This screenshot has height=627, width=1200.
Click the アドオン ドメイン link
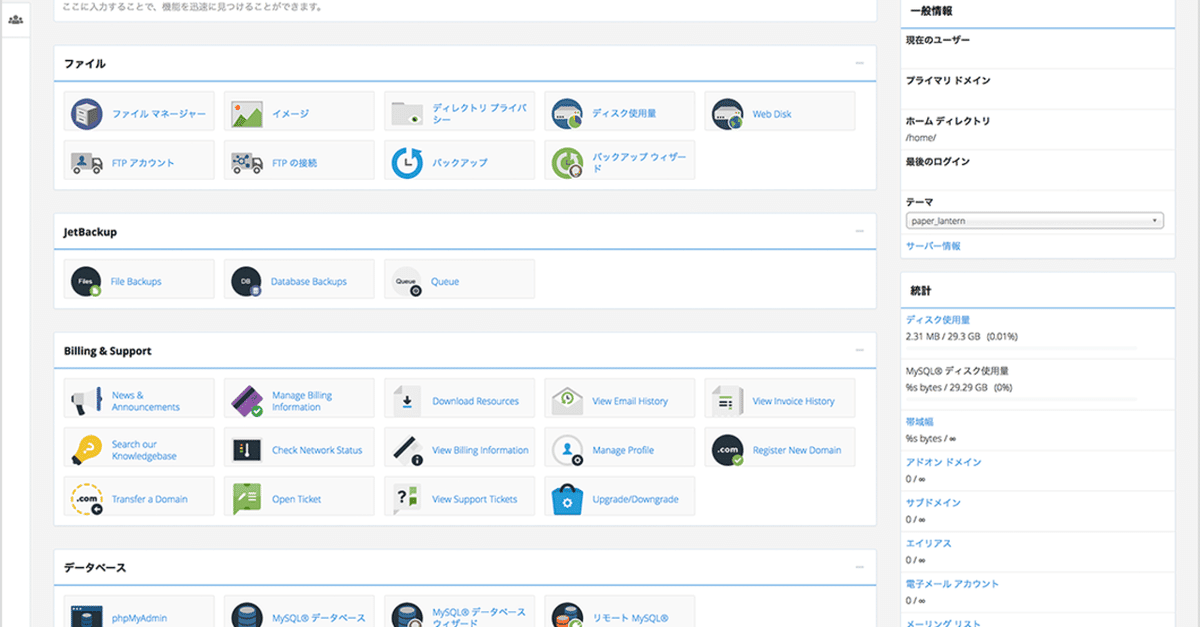coord(944,462)
